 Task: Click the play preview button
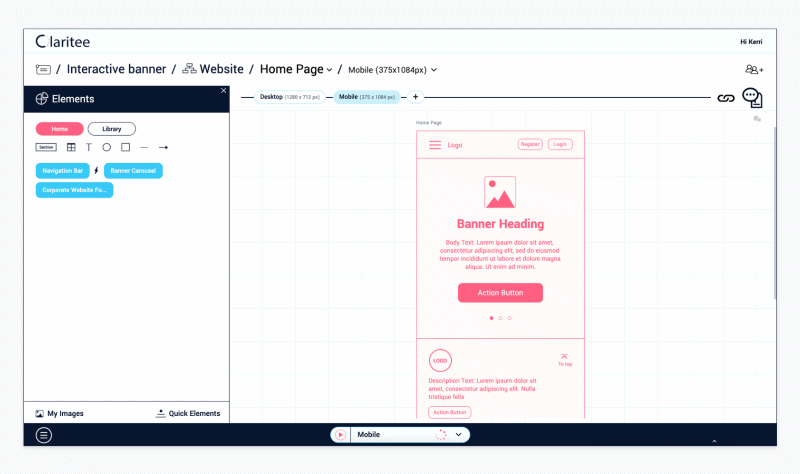[x=340, y=435]
